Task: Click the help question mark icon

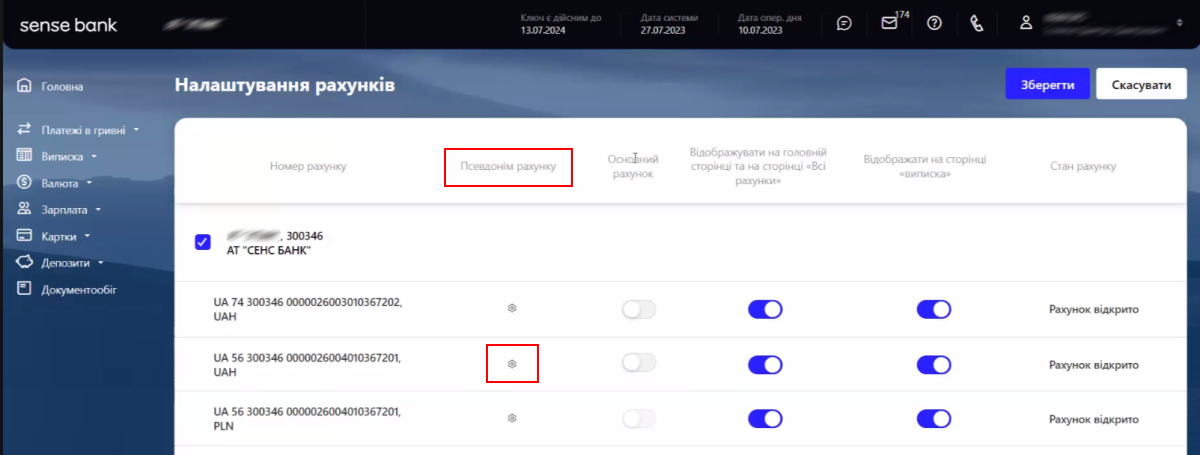Action: 935,23
